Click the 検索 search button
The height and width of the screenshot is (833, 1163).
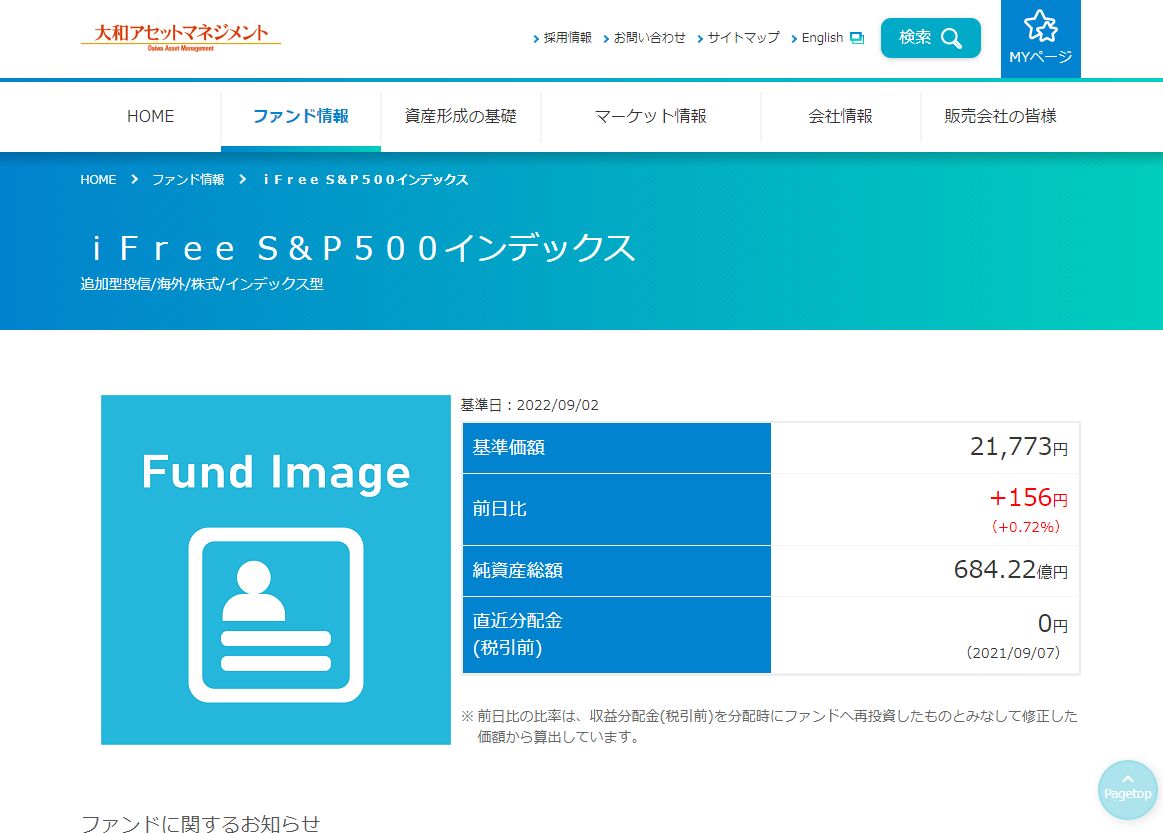[x=931, y=38]
